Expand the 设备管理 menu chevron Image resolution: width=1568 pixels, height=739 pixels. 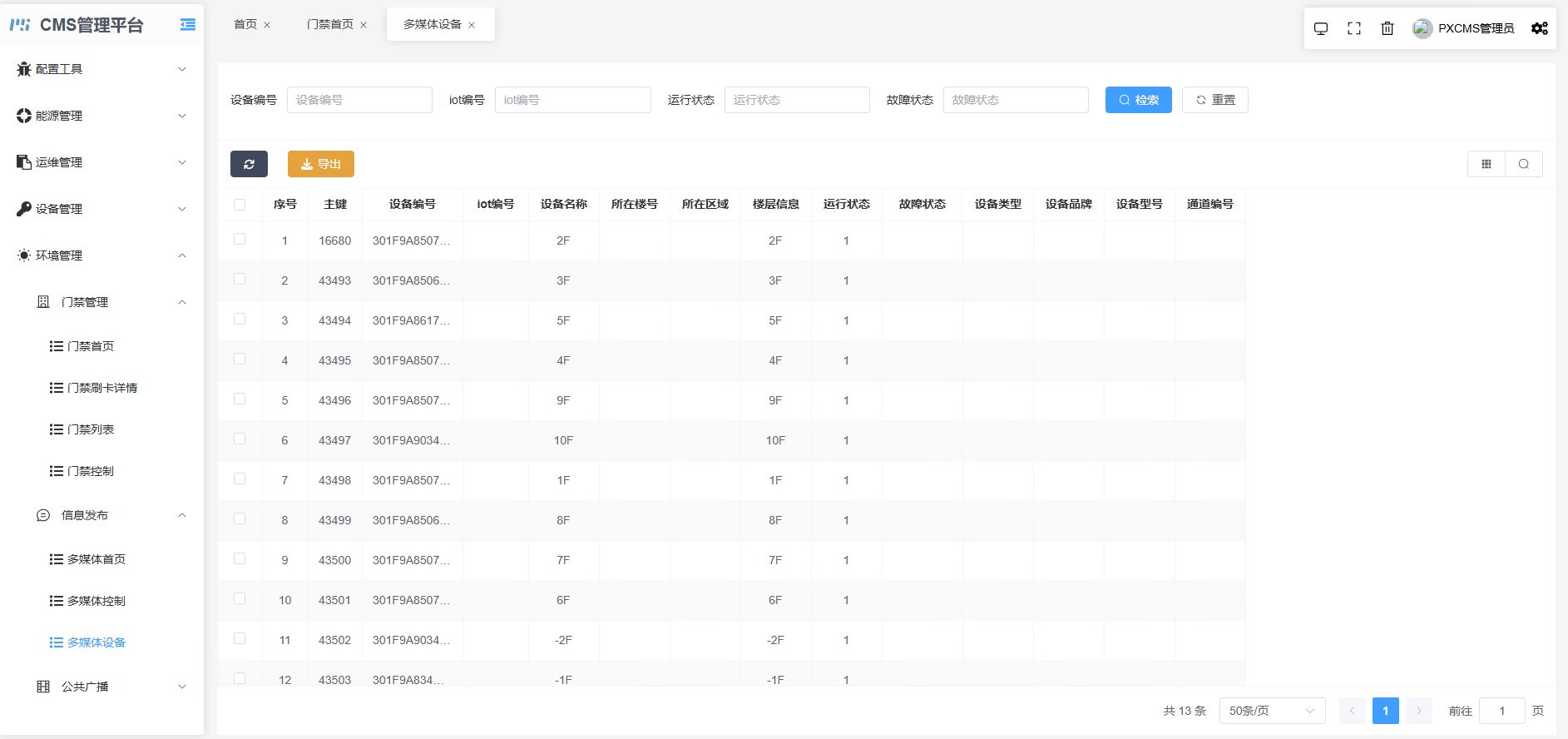(182, 209)
